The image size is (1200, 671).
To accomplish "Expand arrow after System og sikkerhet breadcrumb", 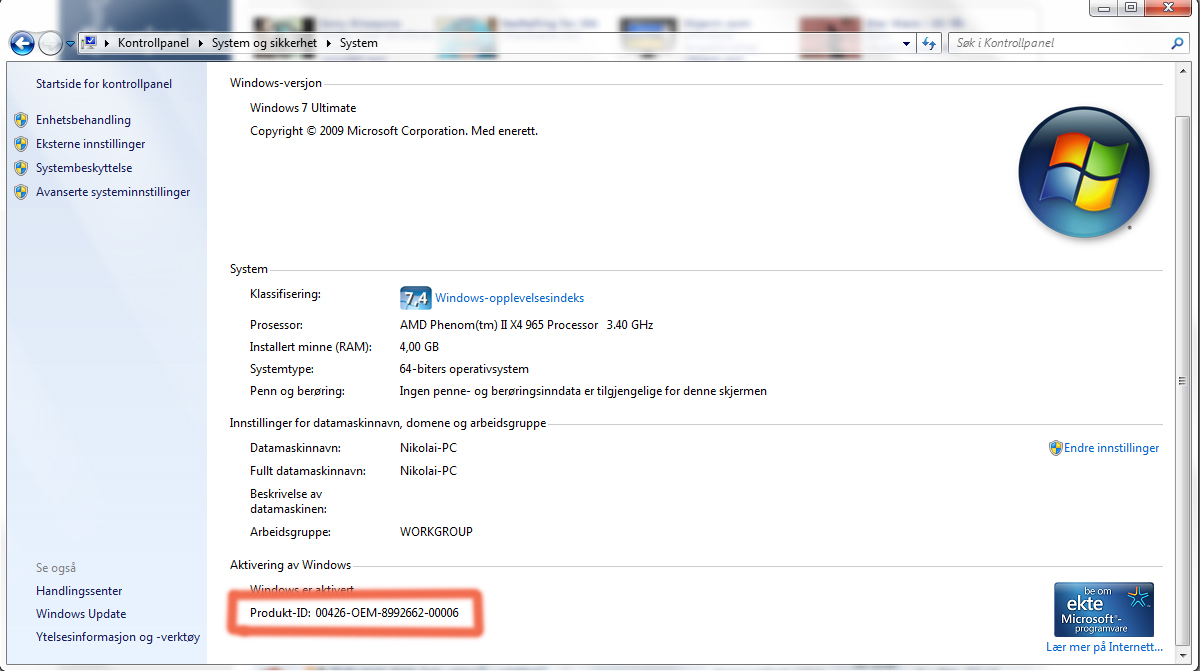I will (x=330, y=43).
